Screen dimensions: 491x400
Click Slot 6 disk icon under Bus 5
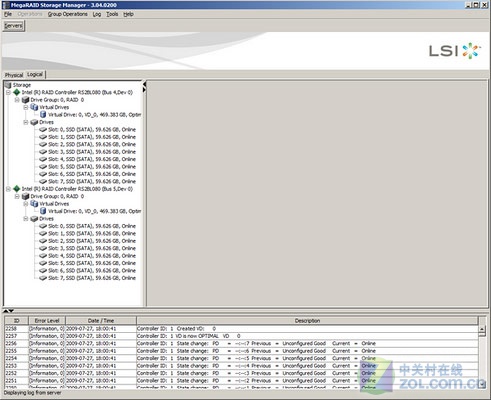(43, 271)
